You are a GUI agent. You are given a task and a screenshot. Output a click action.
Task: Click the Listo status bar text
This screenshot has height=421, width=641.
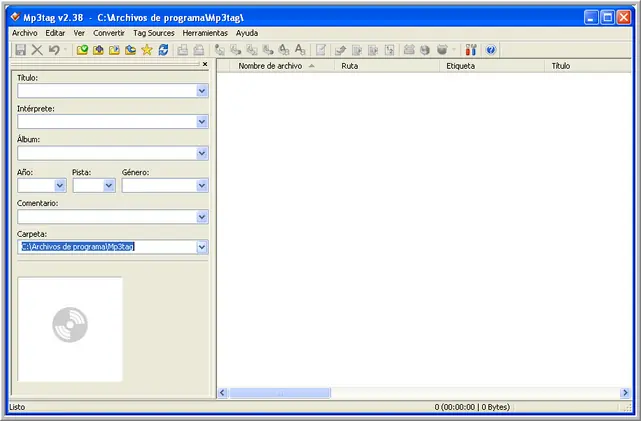(x=17, y=407)
